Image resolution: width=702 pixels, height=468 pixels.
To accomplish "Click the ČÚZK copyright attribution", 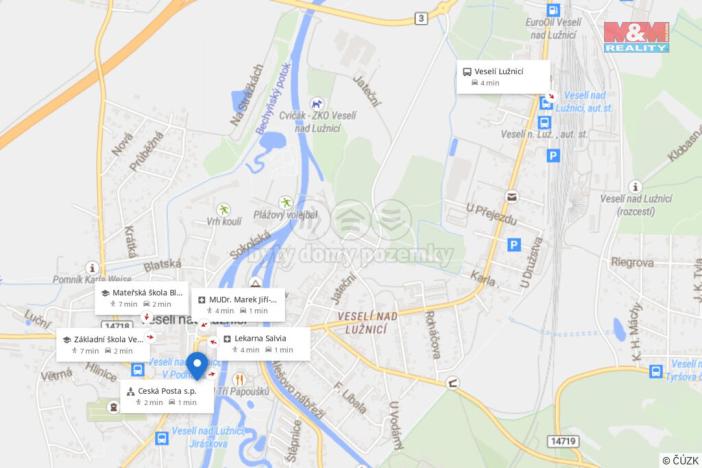I will click(x=680, y=460).
